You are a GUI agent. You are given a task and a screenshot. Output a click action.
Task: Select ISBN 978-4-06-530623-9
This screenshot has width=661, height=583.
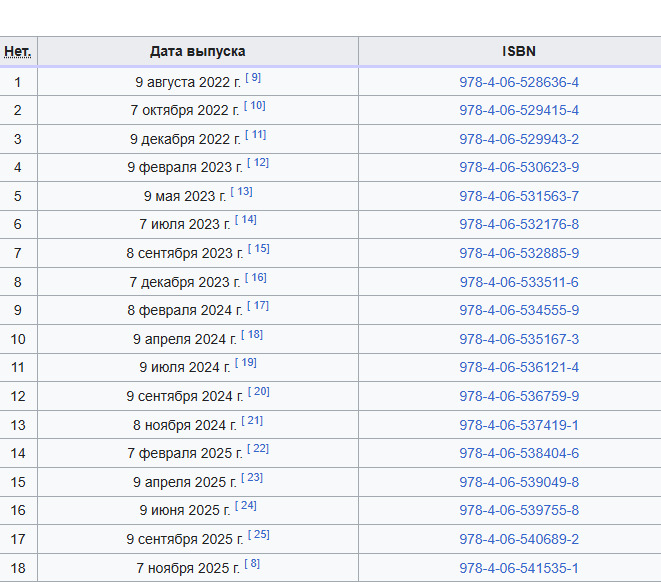pyautogui.click(x=518, y=167)
